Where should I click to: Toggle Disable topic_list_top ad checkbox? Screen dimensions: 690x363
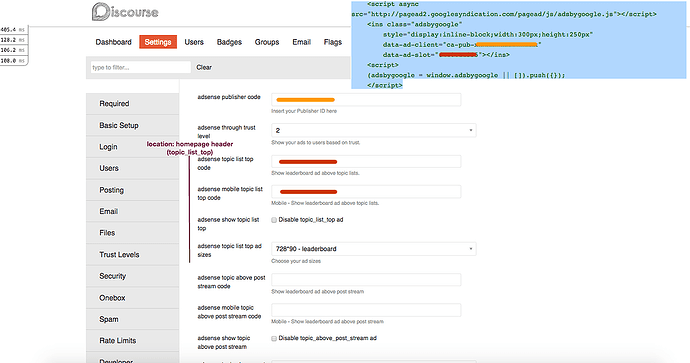(274, 220)
